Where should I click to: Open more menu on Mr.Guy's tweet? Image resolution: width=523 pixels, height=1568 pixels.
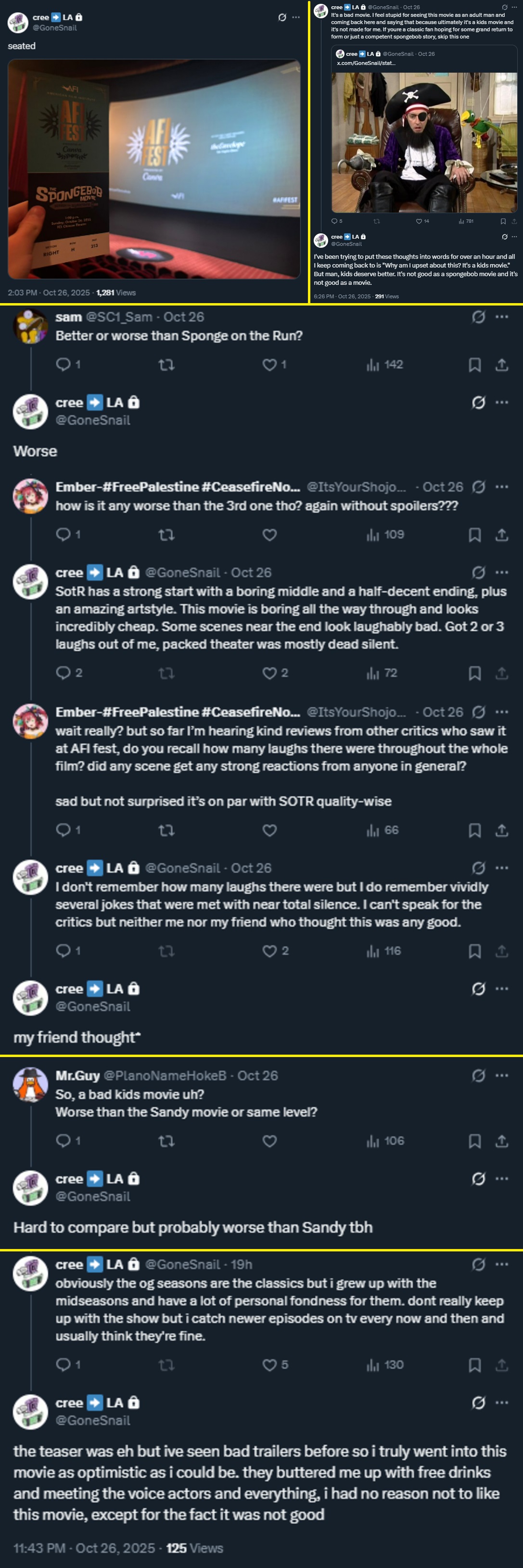pos(502,1076)
